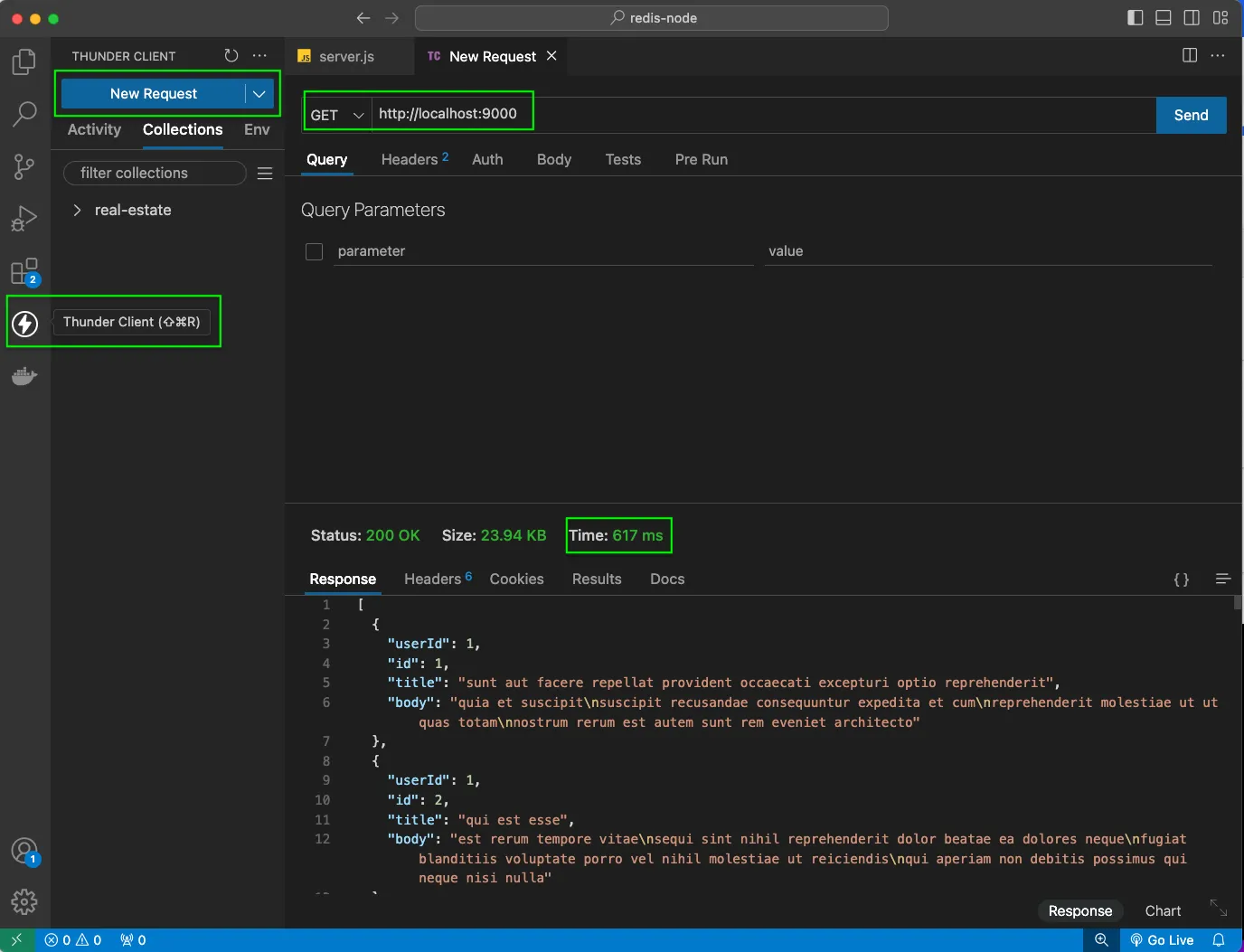Click the parameter name input field
The width and height of the screenshot is (1244, 952).
(543, 251)
